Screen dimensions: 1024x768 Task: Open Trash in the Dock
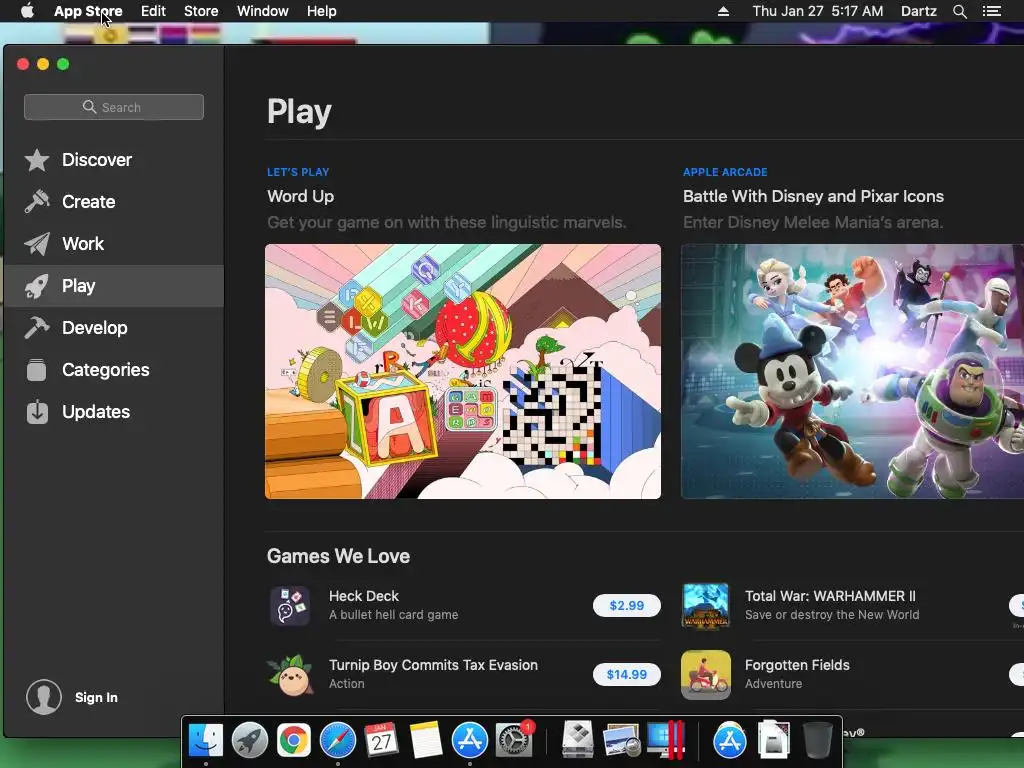click(x=817, y=741)
